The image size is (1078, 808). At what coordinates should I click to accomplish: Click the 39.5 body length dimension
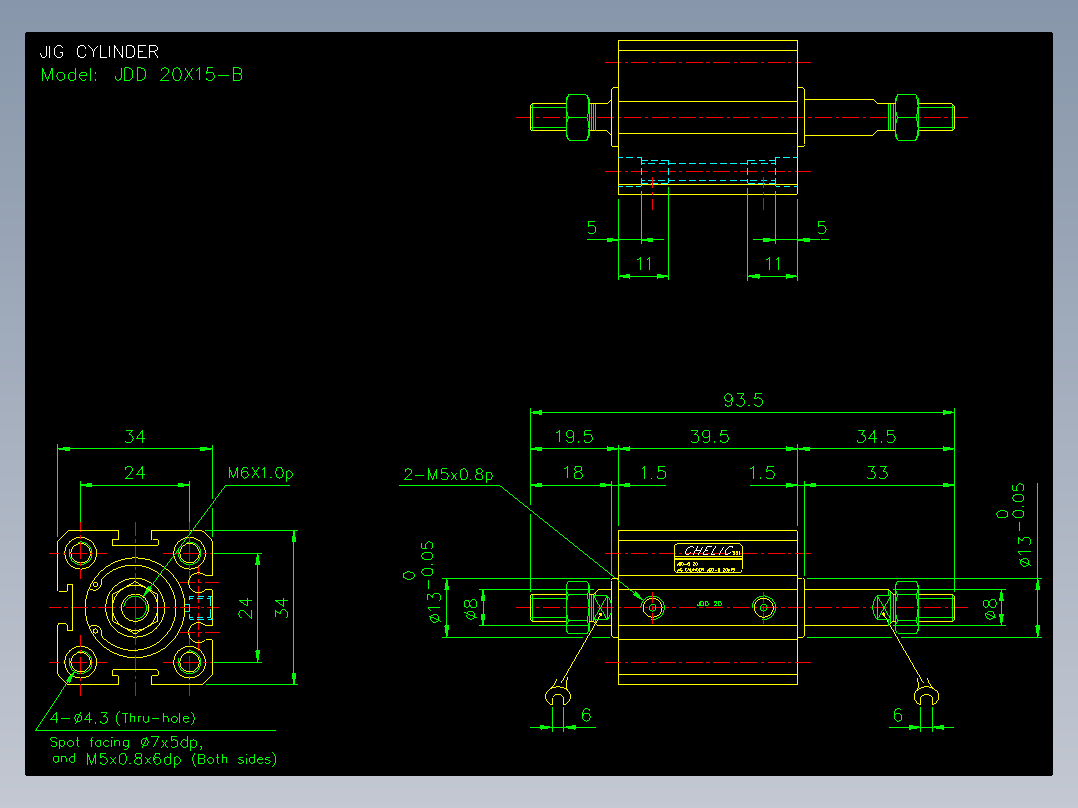click(710, 437)
